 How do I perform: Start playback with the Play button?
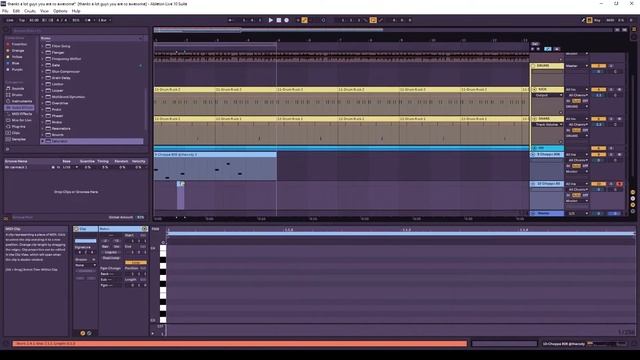point(271,20)
